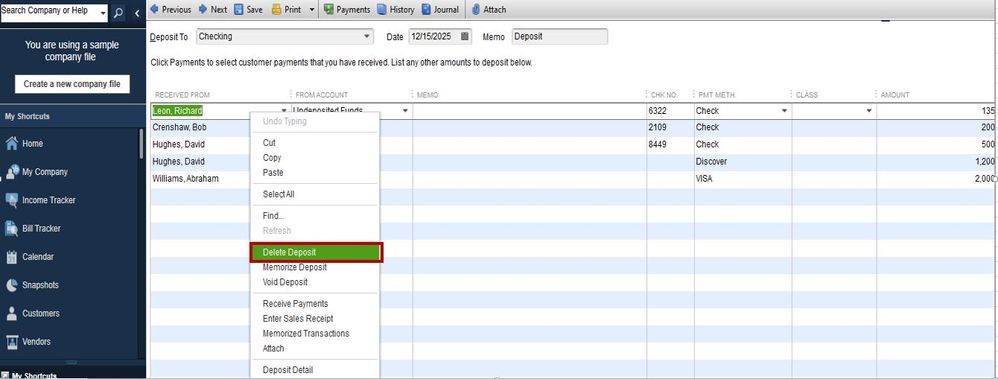This screenshot has height=379, width=998.
Task: Click the Amount column header
Action: [x=895, y=95]
